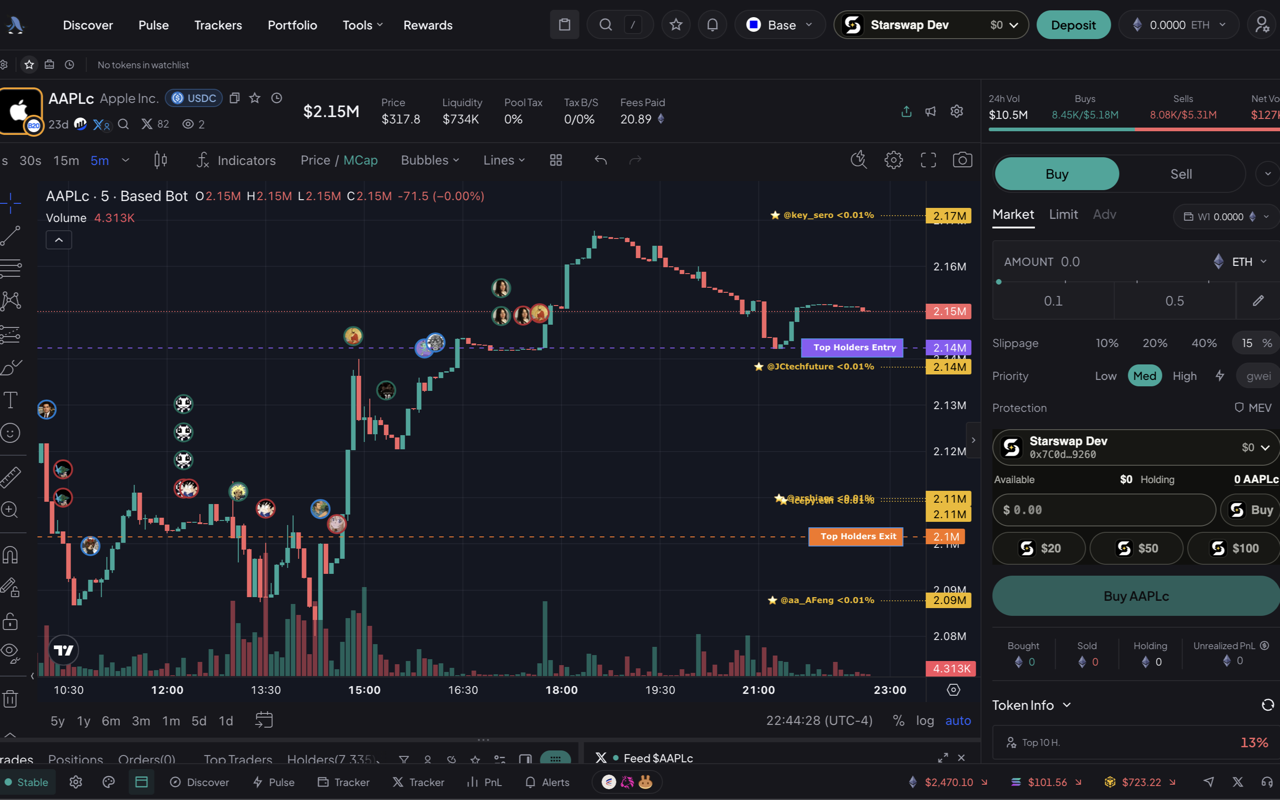Screen dimensions: 1280x800
Task: Click the amount slider handle under AMOUNT
Action: [x=998, y=282]
